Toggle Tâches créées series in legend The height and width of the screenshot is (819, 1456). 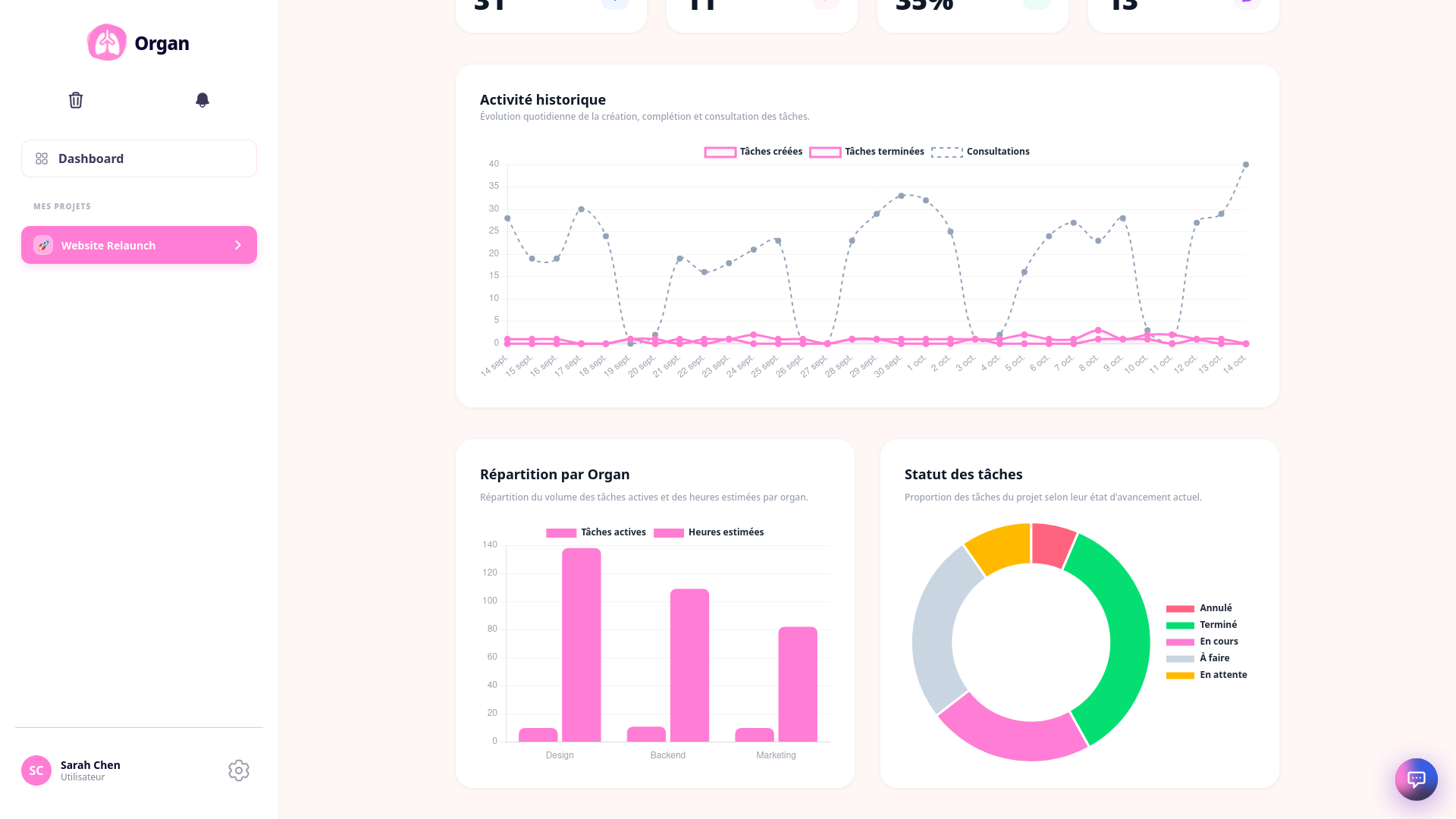point(753,152)
